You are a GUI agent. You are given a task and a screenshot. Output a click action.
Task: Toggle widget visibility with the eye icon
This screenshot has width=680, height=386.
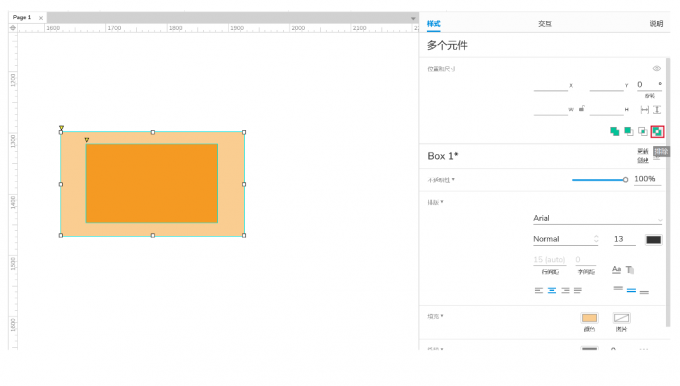657,69
